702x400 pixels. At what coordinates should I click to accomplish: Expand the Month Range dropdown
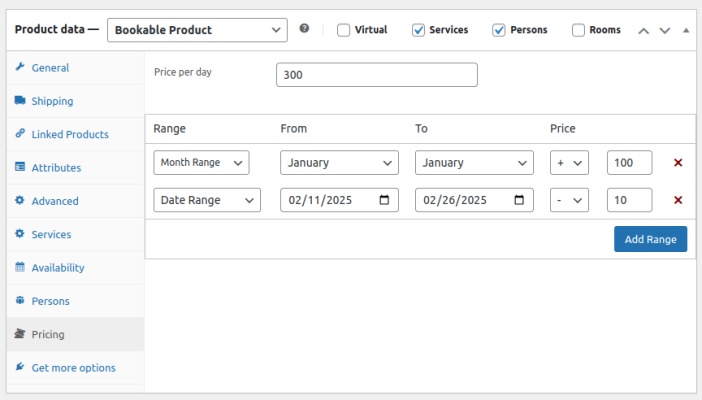click(x=202, y=162)
